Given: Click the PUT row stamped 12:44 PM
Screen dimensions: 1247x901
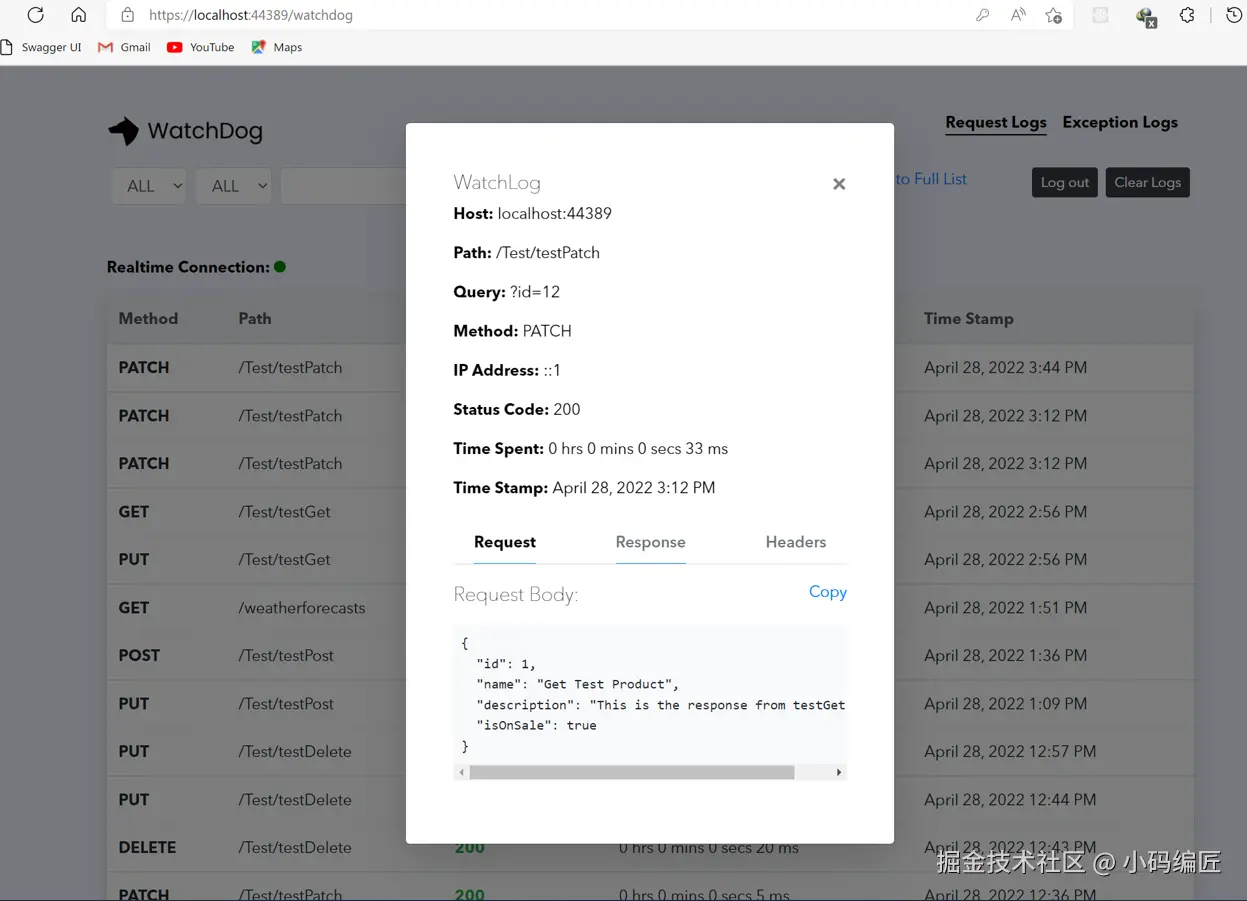Looking at the screenshot, I should click(650, 800).
